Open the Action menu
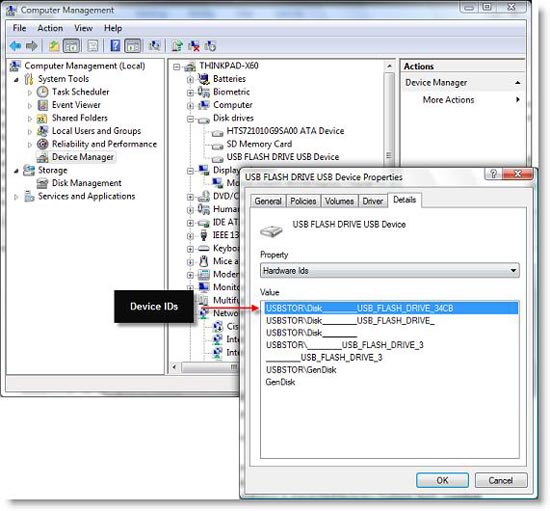Image resolution: width=550 pixels, height=511 pixels. point(50,28)
